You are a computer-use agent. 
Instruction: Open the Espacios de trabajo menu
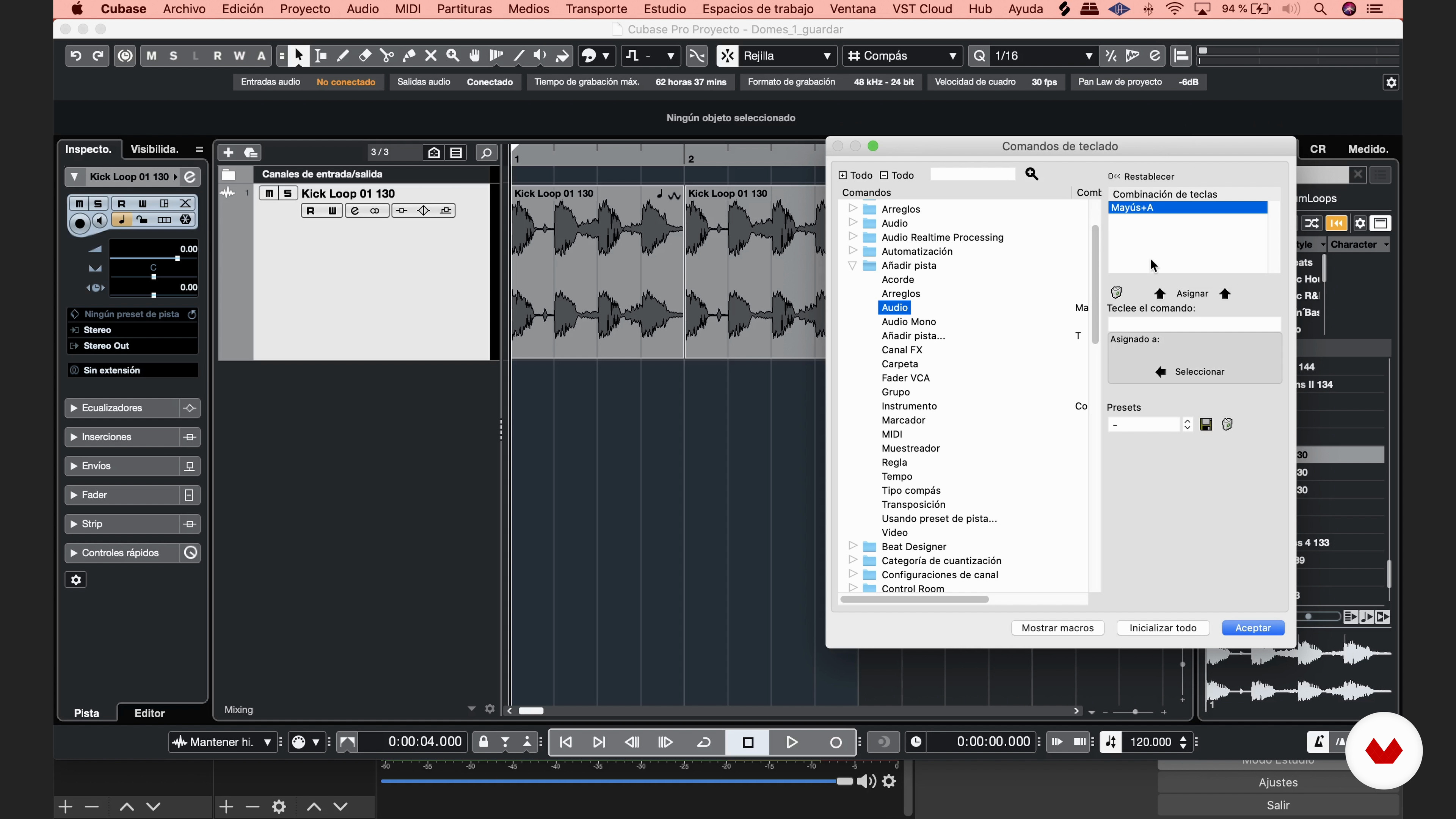point(758,9)
